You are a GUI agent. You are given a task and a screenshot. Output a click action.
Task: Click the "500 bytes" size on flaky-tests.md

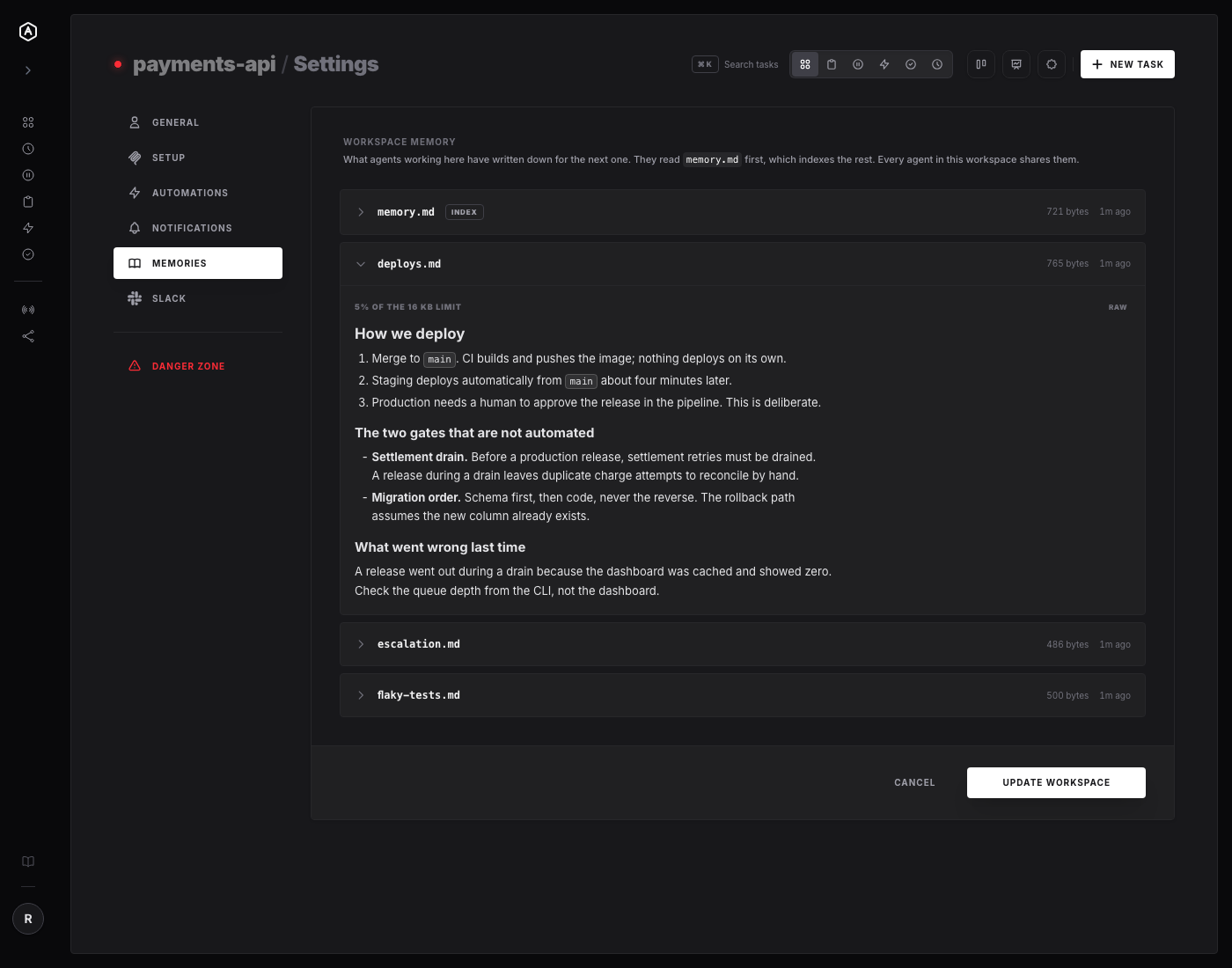(1067, 696)
